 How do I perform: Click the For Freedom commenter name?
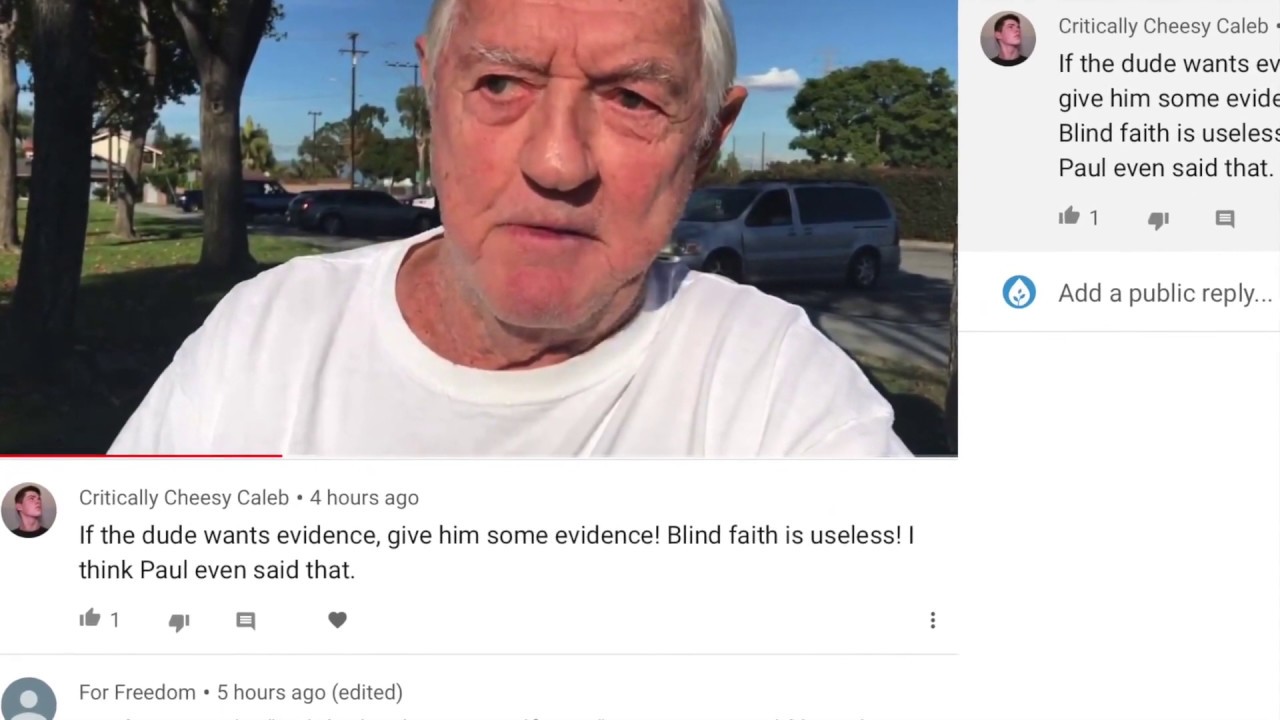point(137,692)
